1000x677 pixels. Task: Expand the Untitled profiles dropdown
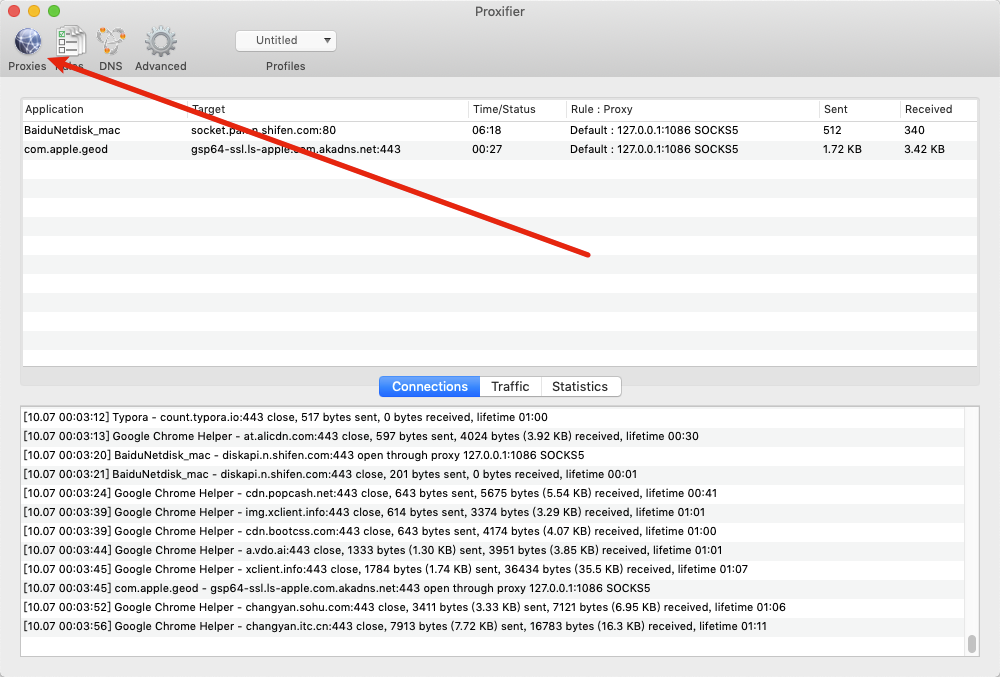286,41
